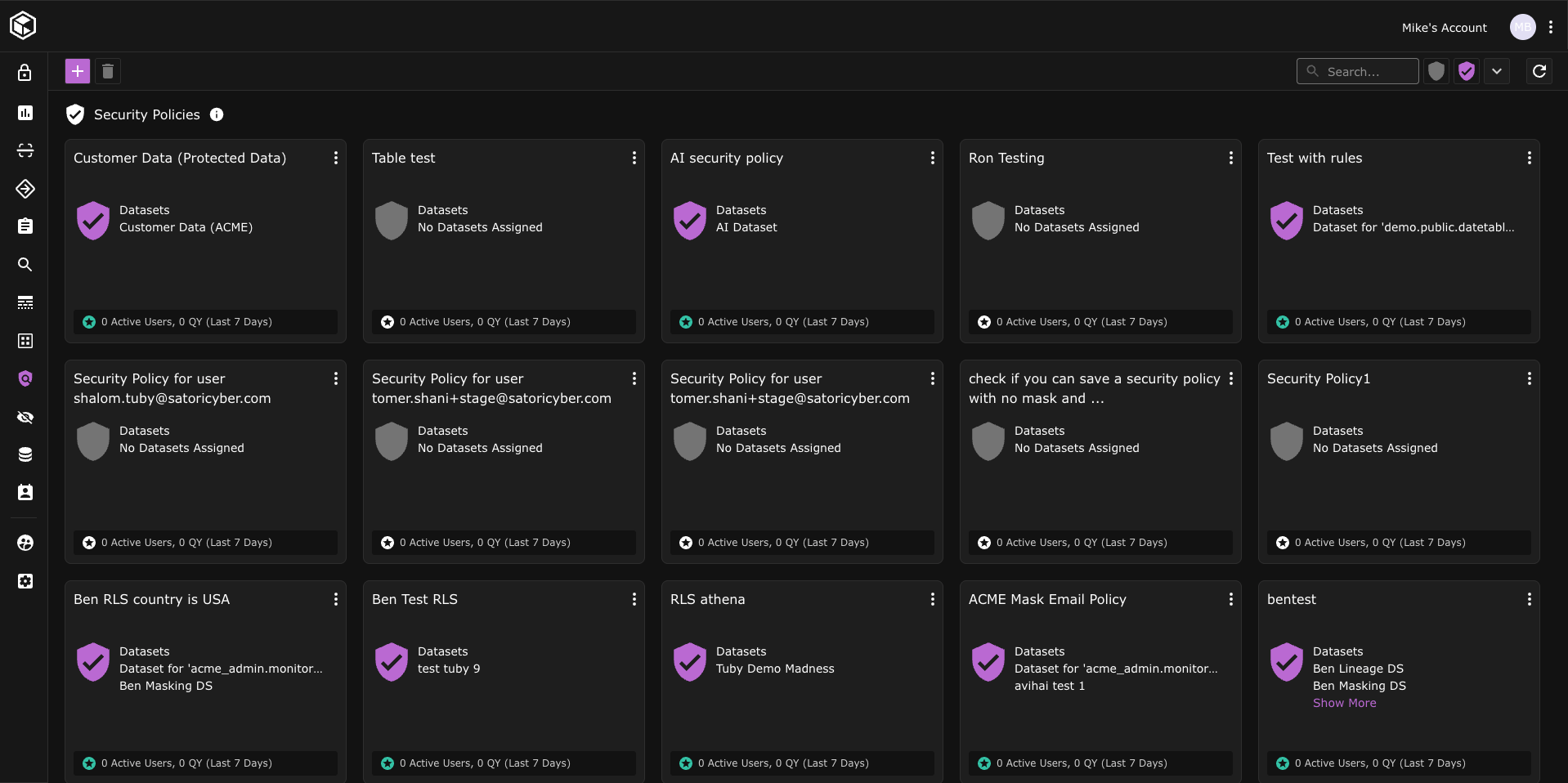Toggle the purple checked shield filter

click(1467, 71)
